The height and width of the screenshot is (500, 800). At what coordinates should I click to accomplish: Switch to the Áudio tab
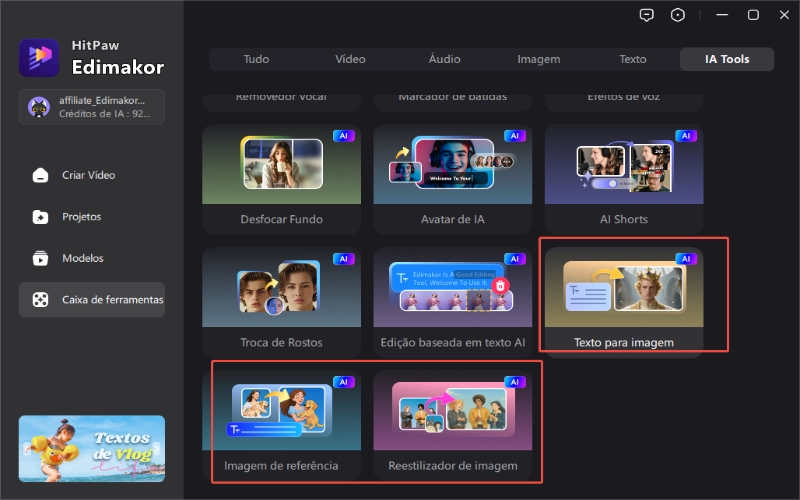click(444, 59)
